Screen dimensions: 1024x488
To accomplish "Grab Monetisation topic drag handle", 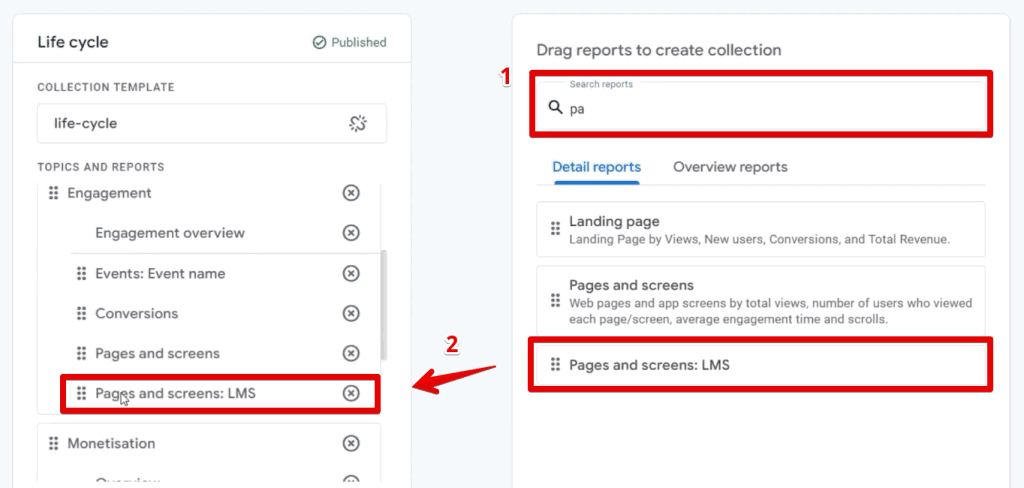I will point(54,444).
